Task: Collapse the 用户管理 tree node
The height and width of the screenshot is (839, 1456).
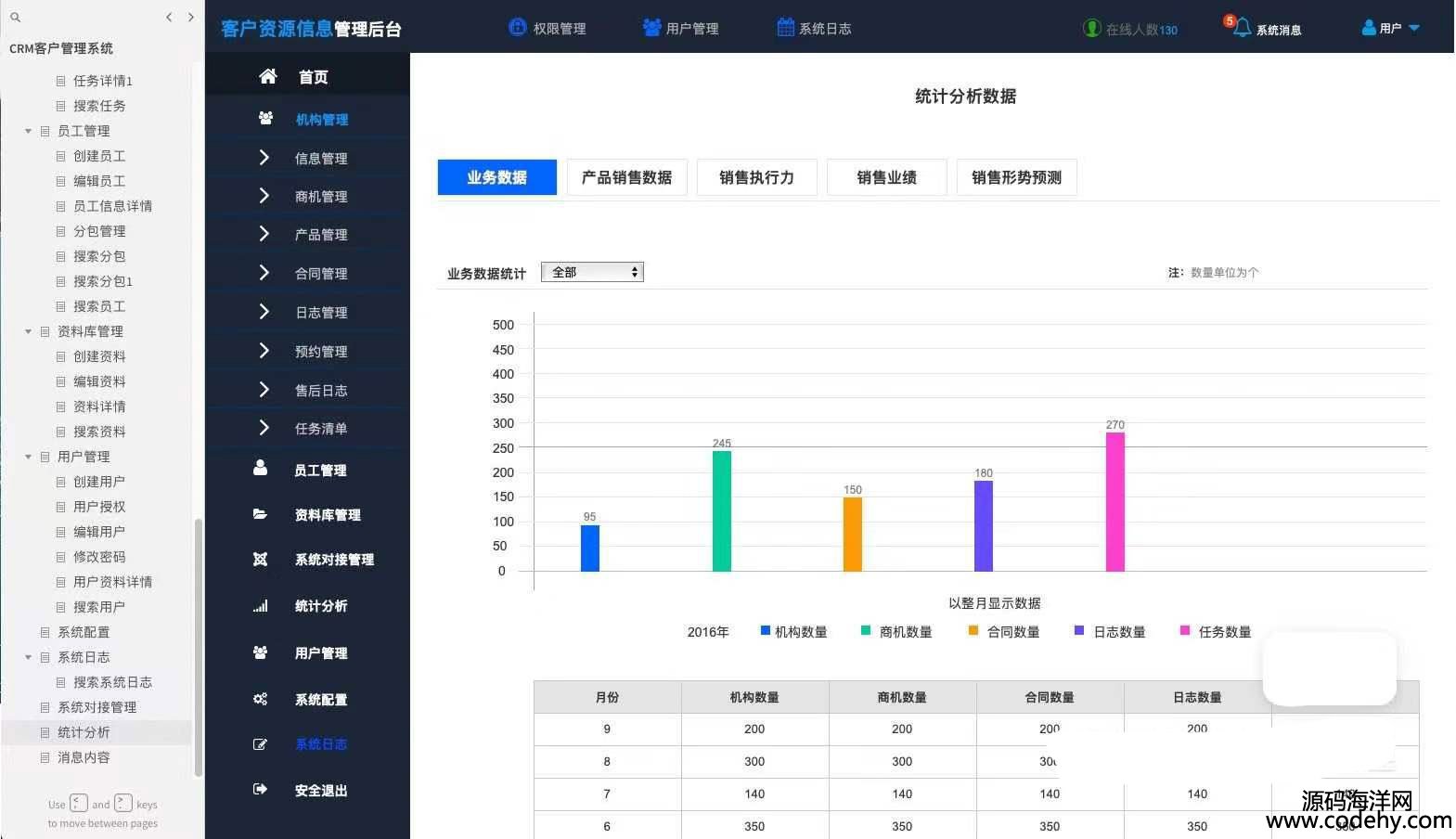Action: pos(28,457)
